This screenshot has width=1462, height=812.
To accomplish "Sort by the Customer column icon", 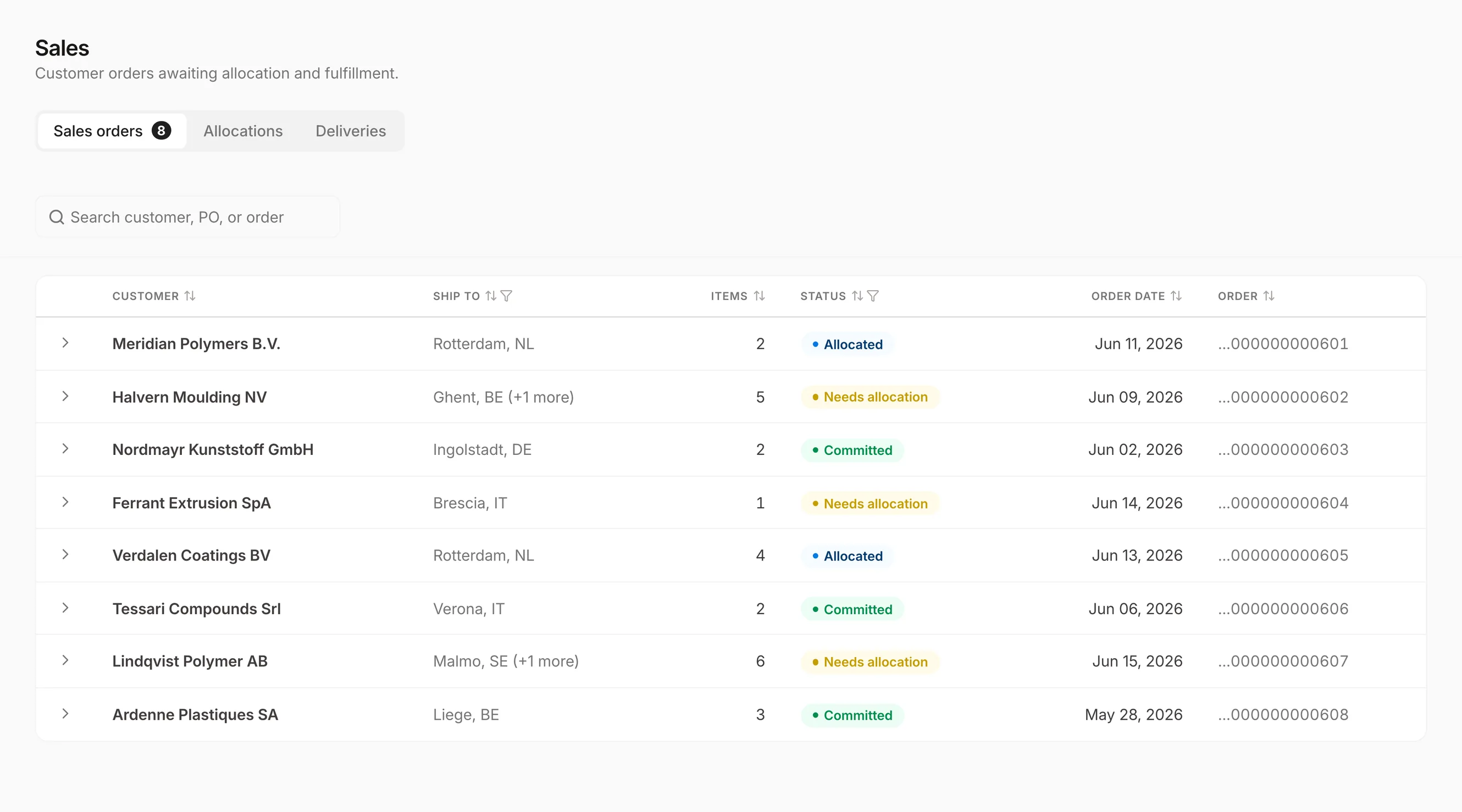I will (x=190, y=296).
